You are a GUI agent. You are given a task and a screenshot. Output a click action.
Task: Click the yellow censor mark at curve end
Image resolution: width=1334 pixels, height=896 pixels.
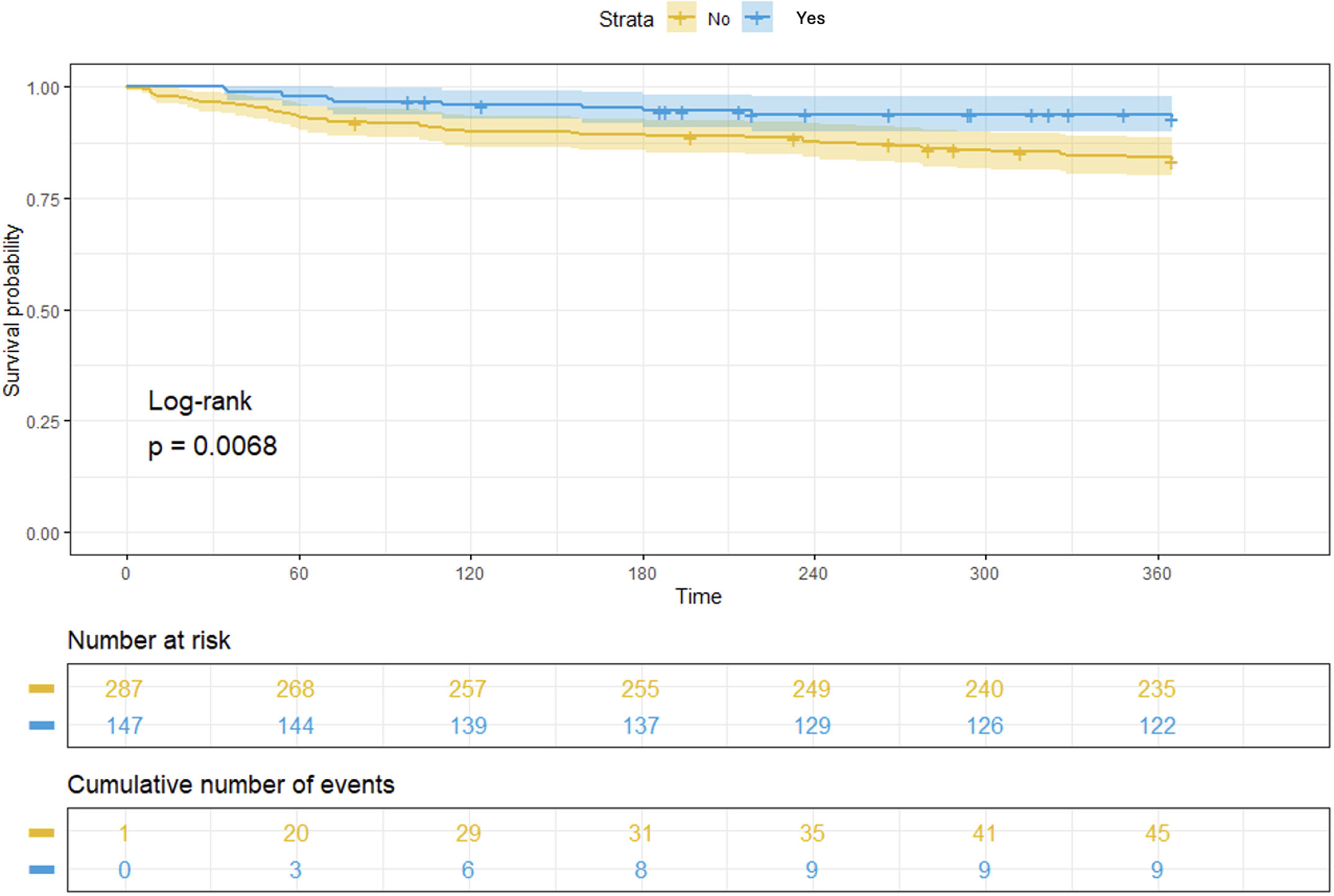tap(1170, 163)
